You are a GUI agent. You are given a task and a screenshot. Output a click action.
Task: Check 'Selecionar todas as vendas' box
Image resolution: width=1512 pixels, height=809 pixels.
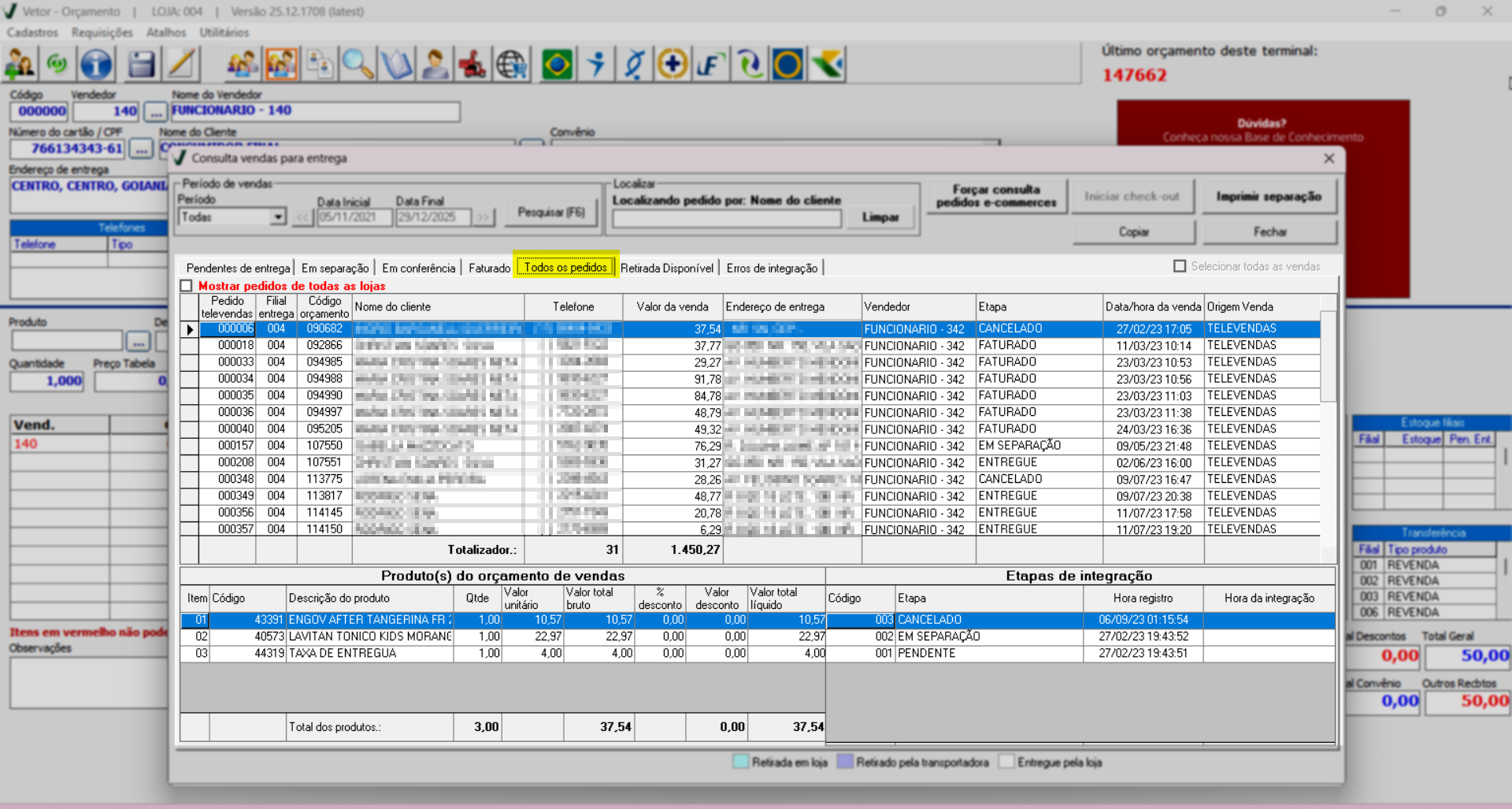click(x=1180, y=266)
